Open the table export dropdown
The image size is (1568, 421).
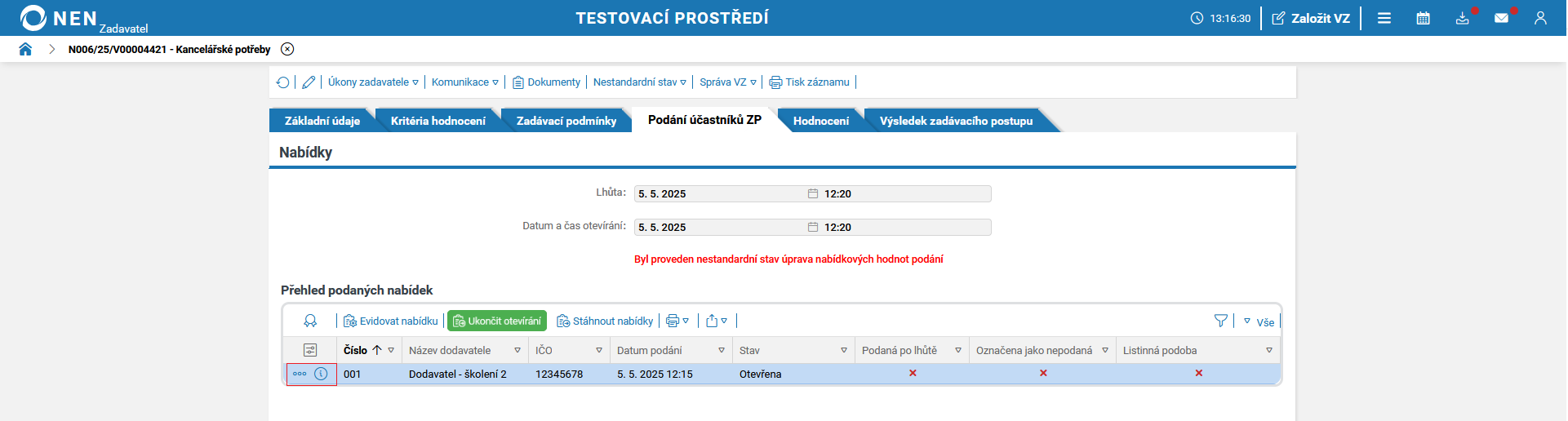tap(717, 321)
